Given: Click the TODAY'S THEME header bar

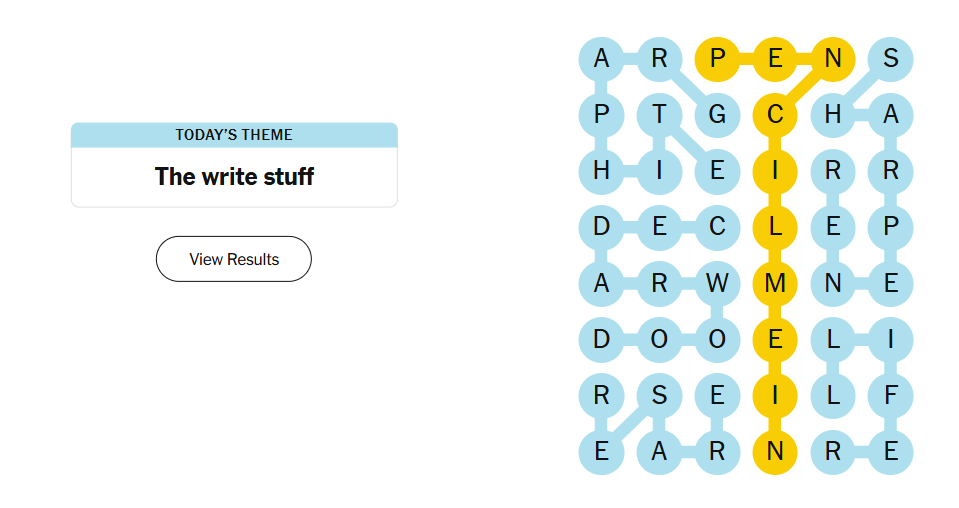Looking at the screenshot, I should tap(234, 135).
